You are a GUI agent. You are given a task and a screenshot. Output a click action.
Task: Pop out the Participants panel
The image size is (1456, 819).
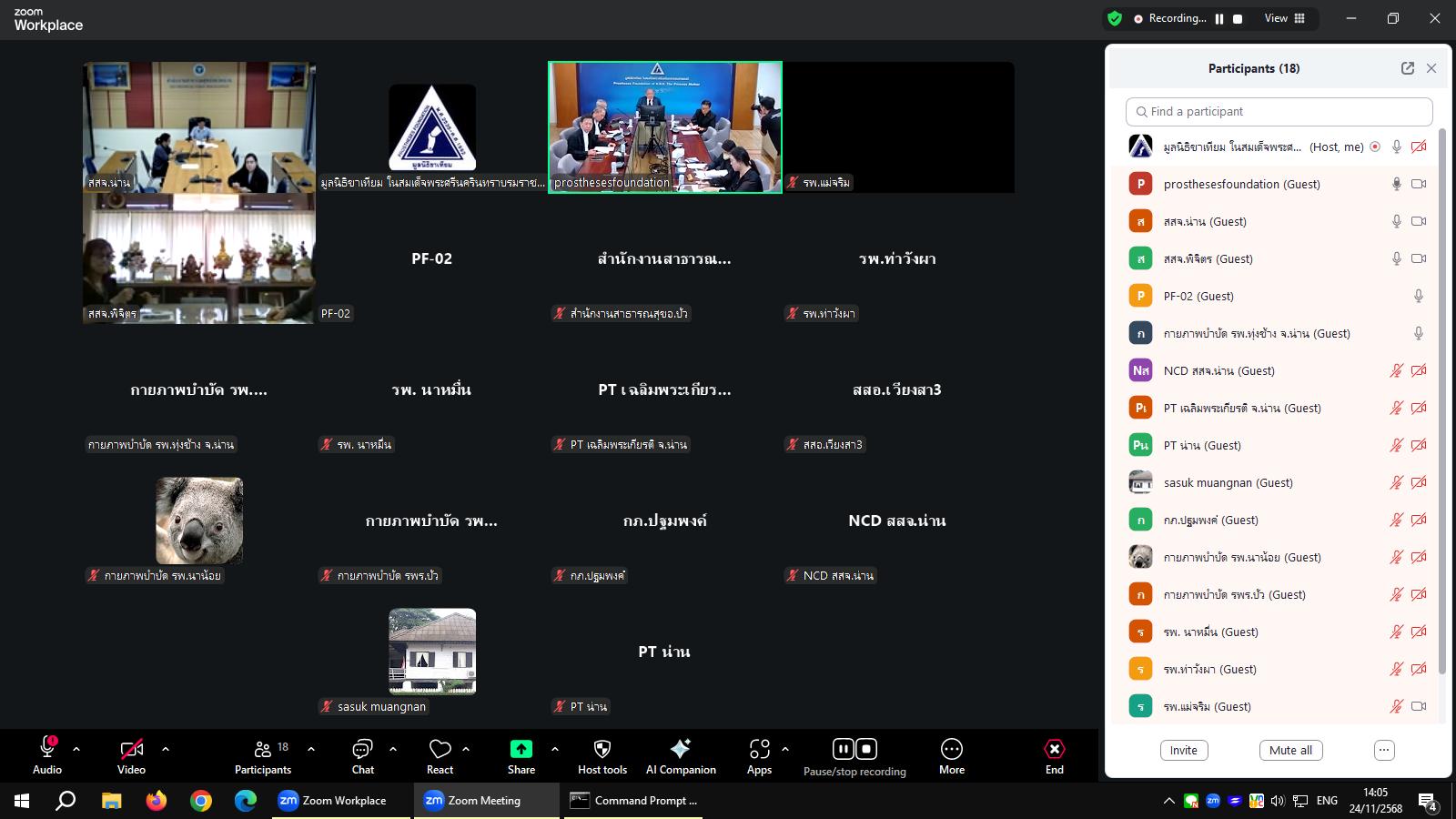[1408, 68]
